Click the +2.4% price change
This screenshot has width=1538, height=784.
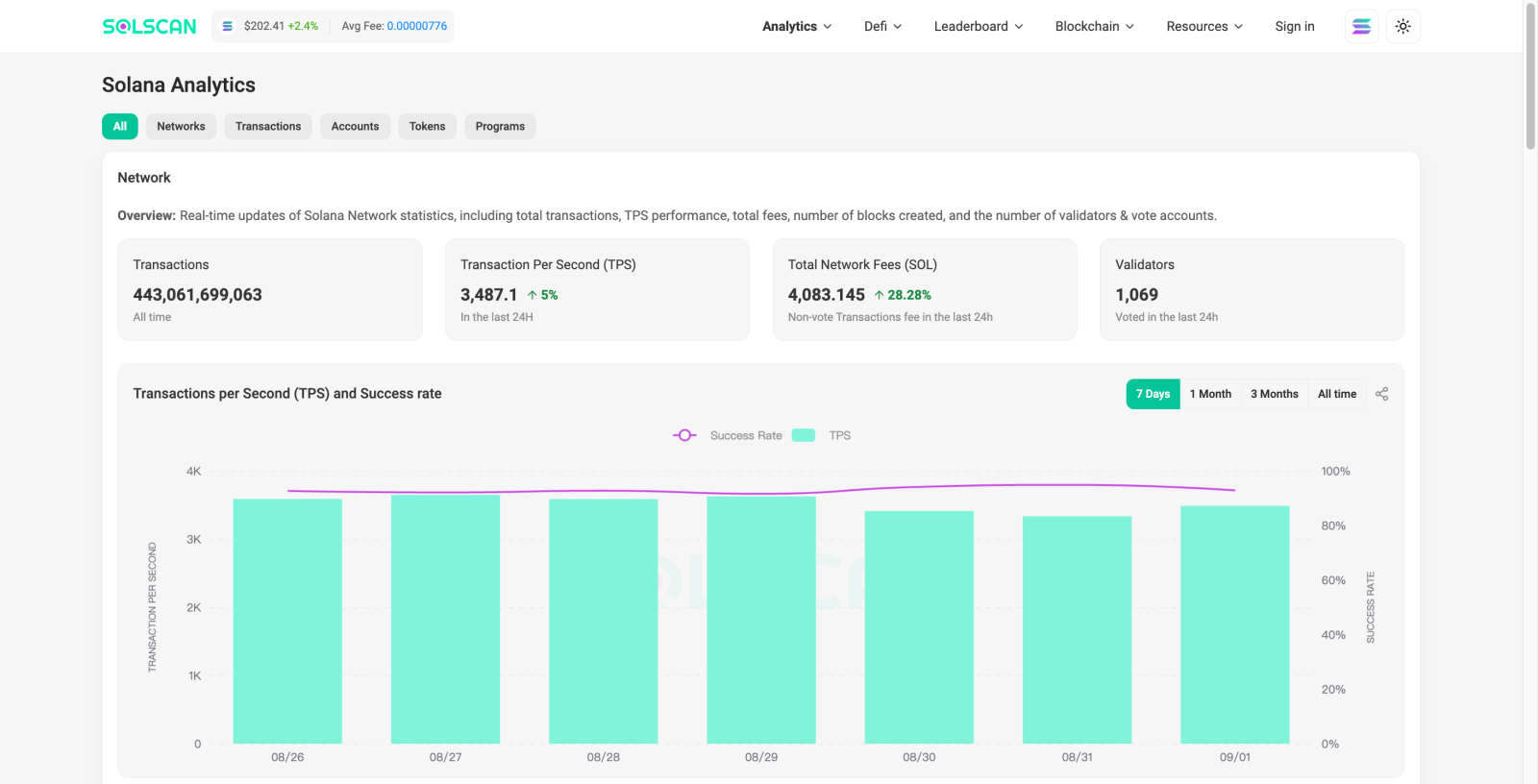(x=303, y=26)
